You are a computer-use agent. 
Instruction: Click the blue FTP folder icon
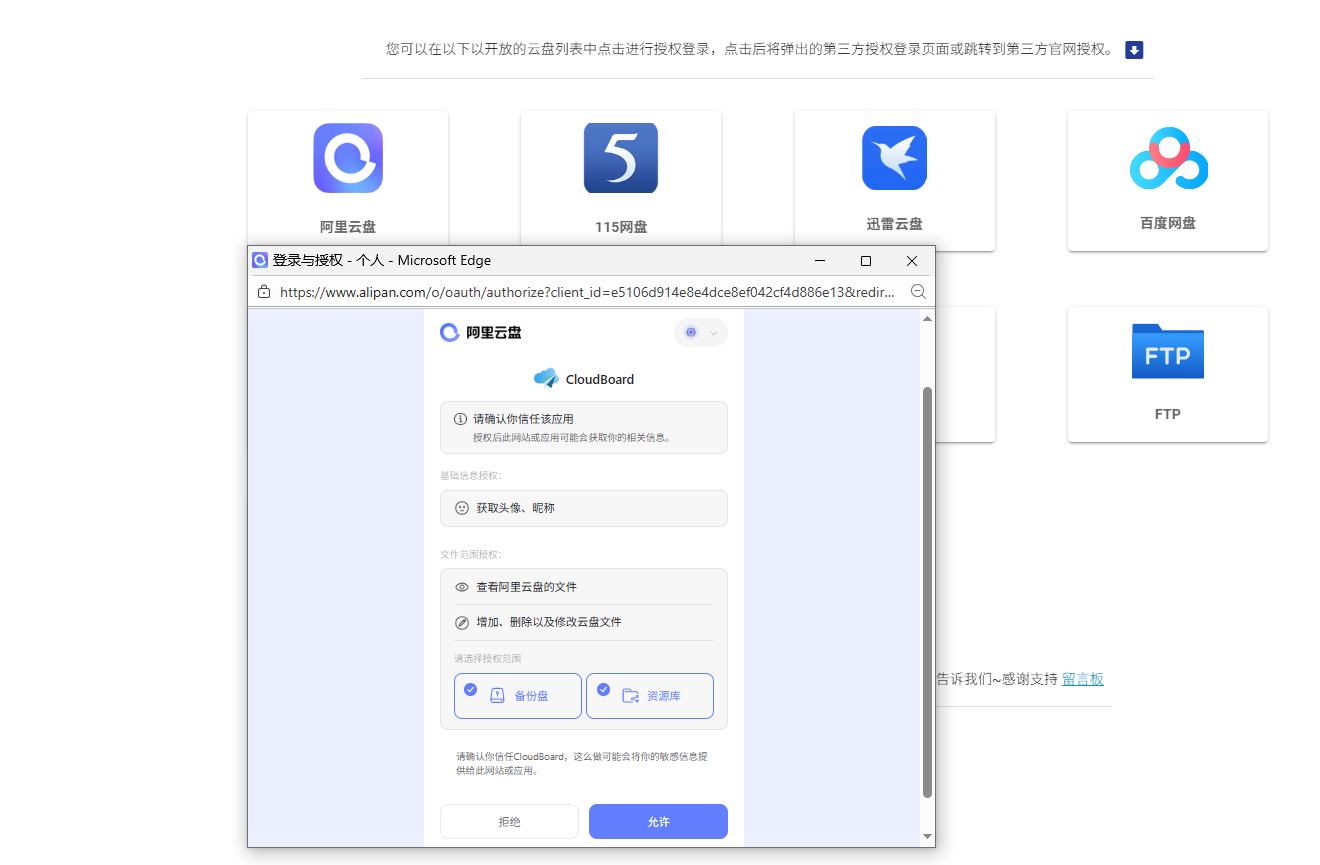click(1167, 352)
